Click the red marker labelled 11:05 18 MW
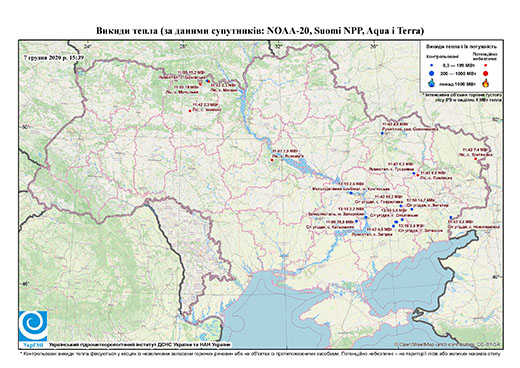The height and width of the screenshot is (368, 520). coord(200,84)
